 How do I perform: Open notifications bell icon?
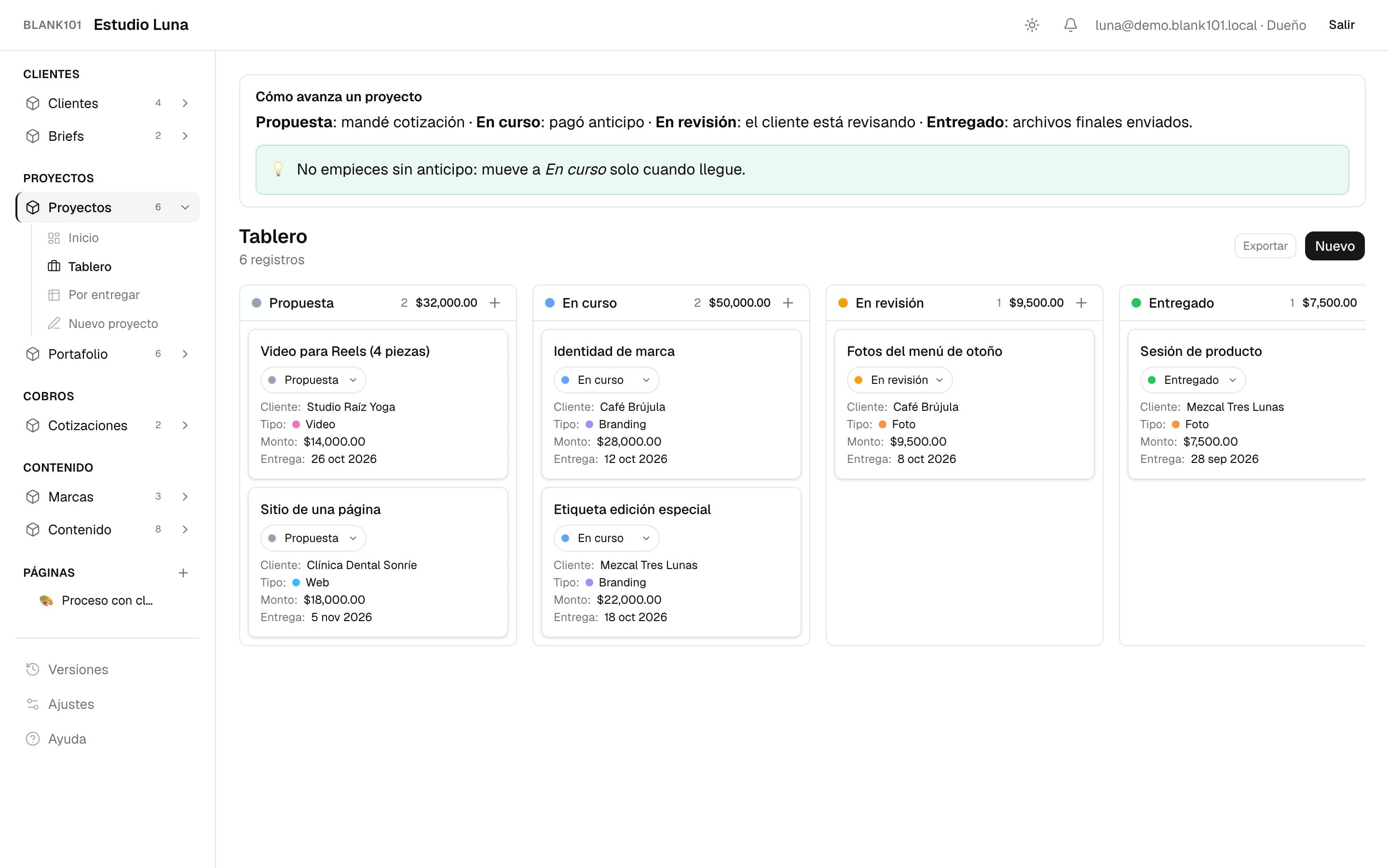click(1071, 25)
